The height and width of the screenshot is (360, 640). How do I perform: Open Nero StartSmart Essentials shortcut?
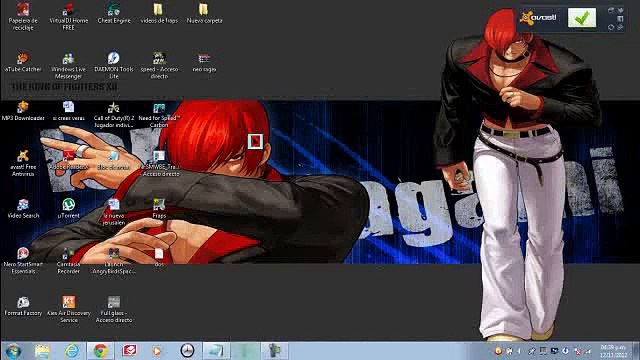click(x=23, y=261)
